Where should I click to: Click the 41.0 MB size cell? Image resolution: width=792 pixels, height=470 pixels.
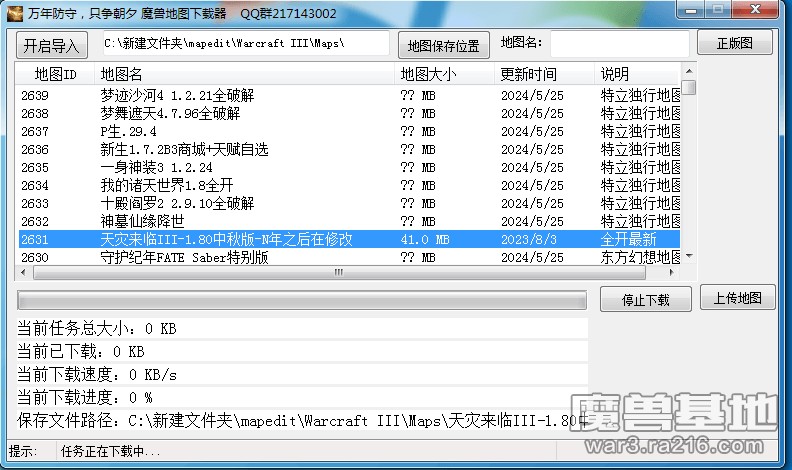[x=425, y=239]
